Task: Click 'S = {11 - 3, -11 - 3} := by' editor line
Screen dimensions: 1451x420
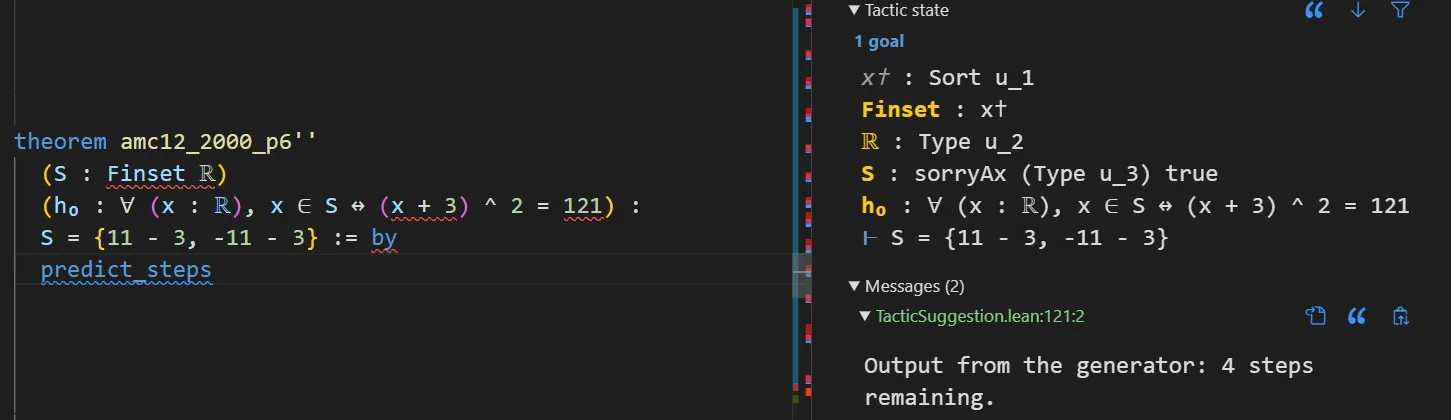Action: [x=219, y=239]
